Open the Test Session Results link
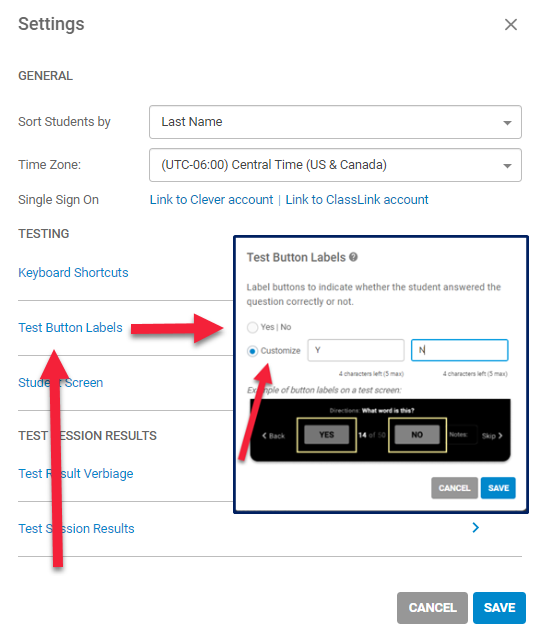Viewport: 539px width, 630px height. pyautogui.click(x=76, y=529)
